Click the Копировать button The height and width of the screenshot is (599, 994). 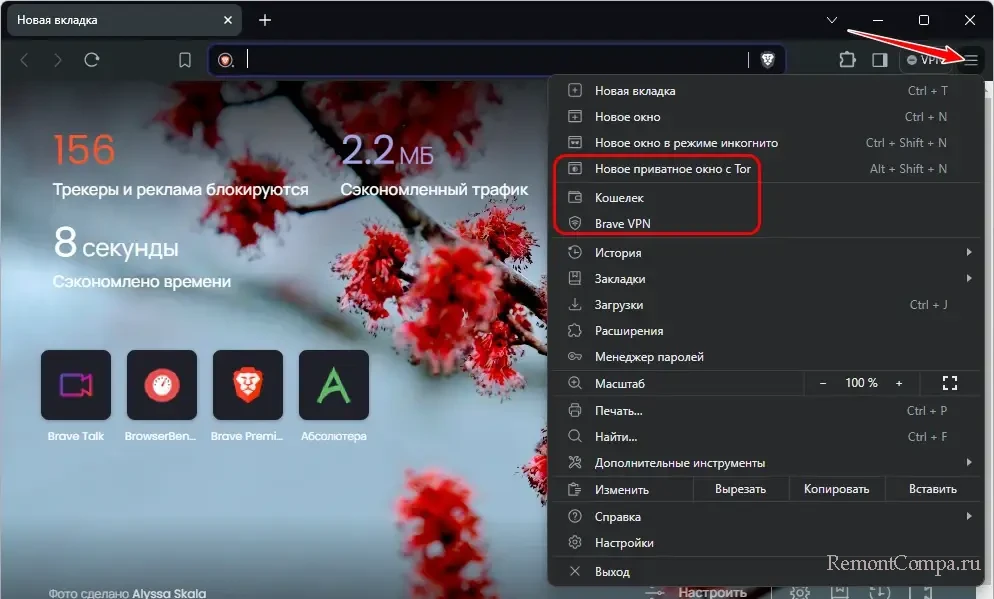tap(838, 489)
